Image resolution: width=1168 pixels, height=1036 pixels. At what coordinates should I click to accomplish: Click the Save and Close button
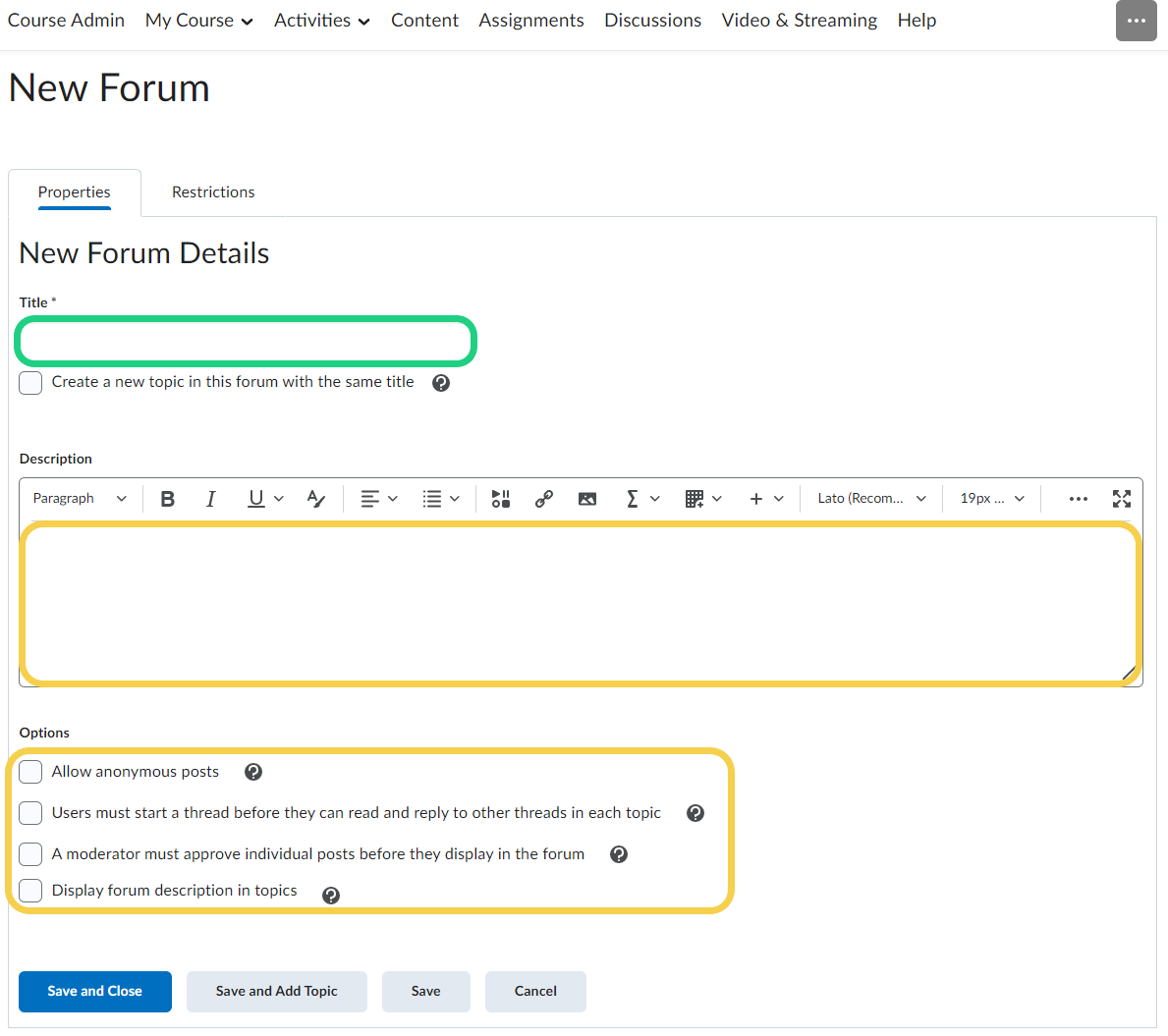(x=95, y=992)
